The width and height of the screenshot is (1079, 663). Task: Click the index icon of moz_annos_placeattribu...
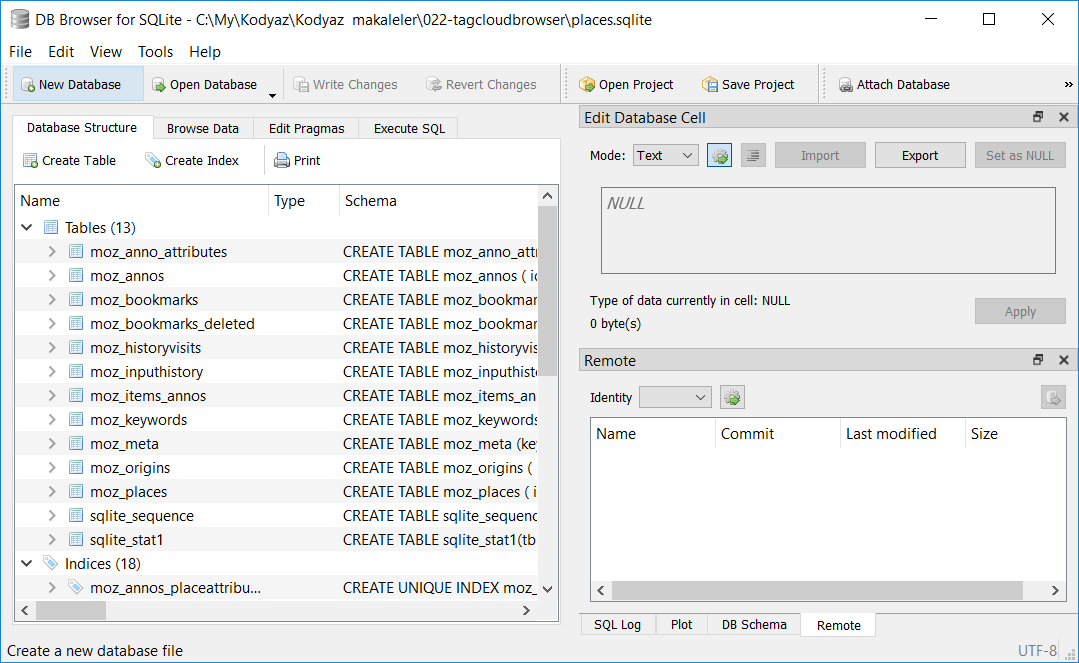(76, 587)
